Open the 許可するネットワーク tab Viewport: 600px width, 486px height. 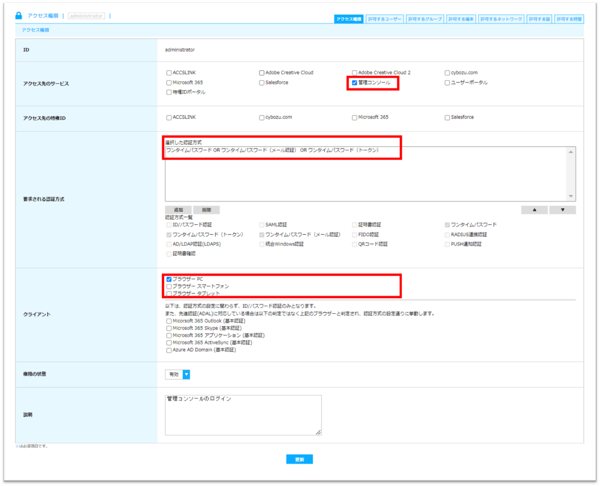click(501, 19)
